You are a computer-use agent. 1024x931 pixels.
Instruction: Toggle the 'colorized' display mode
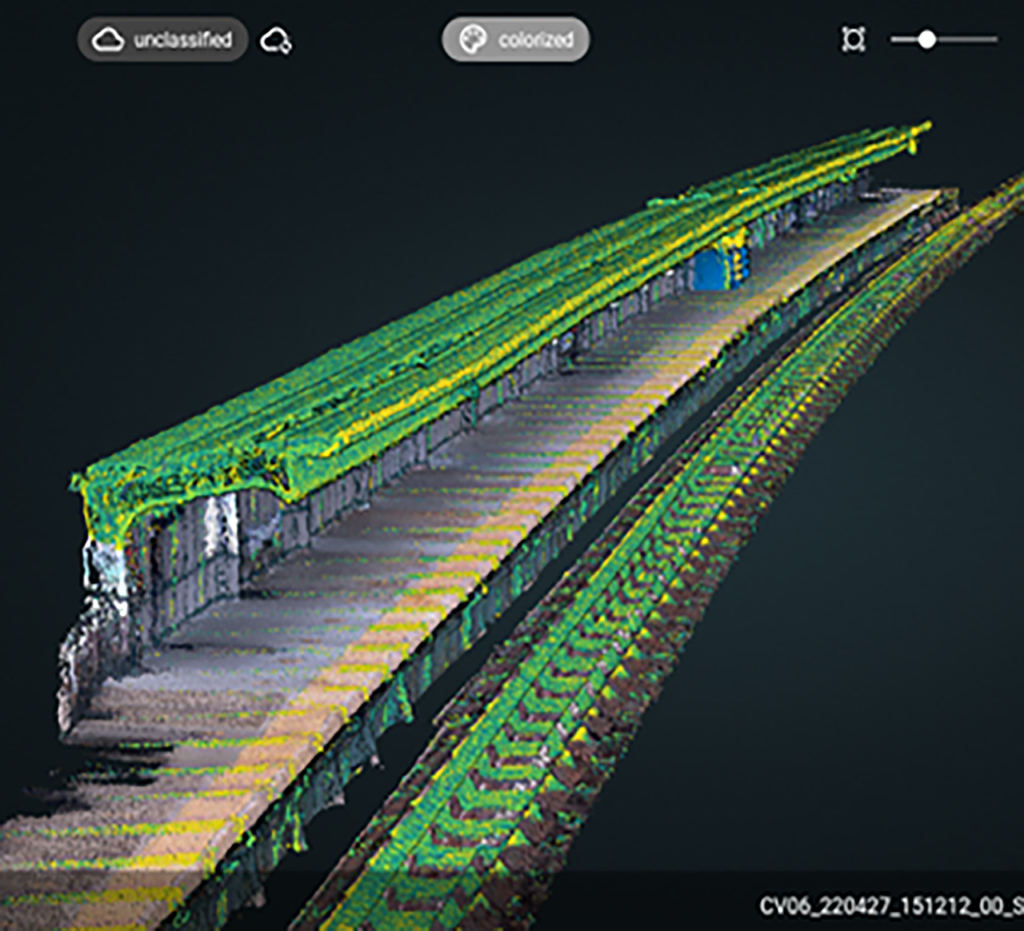pyautogui.click(x=516, y=40)
